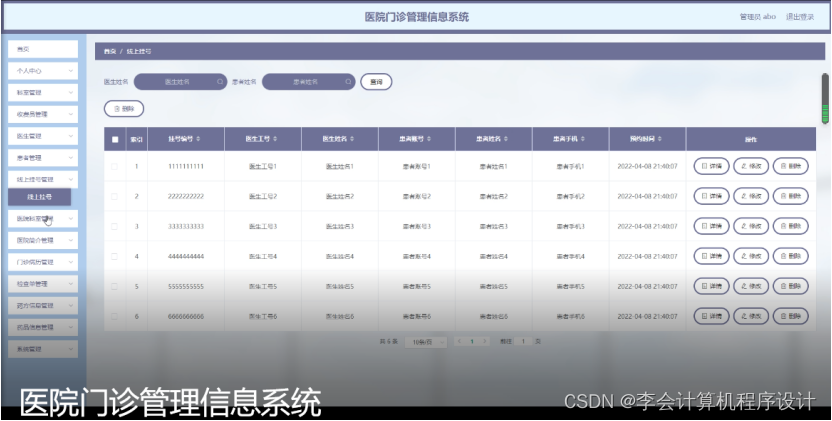Image resolution: width=832 pixels, height=421 pixels.
Task: Click 退出登录 in top bar
Action: [x=800, y=16]
